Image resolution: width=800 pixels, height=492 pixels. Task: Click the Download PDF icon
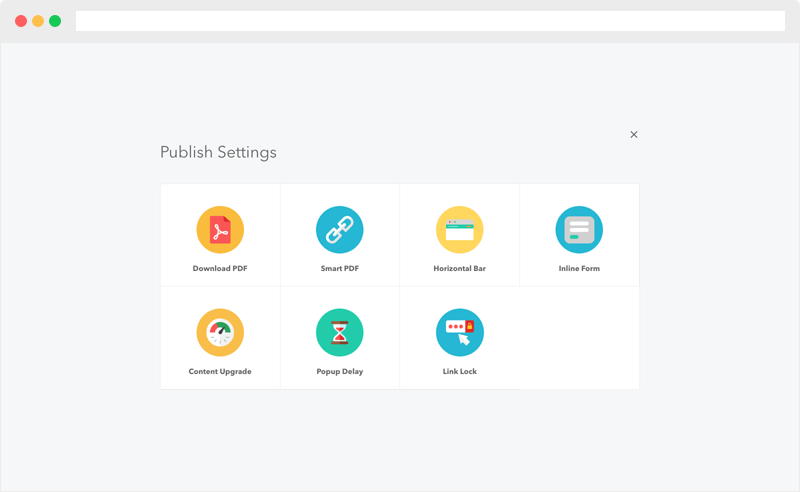coord(220,230)
